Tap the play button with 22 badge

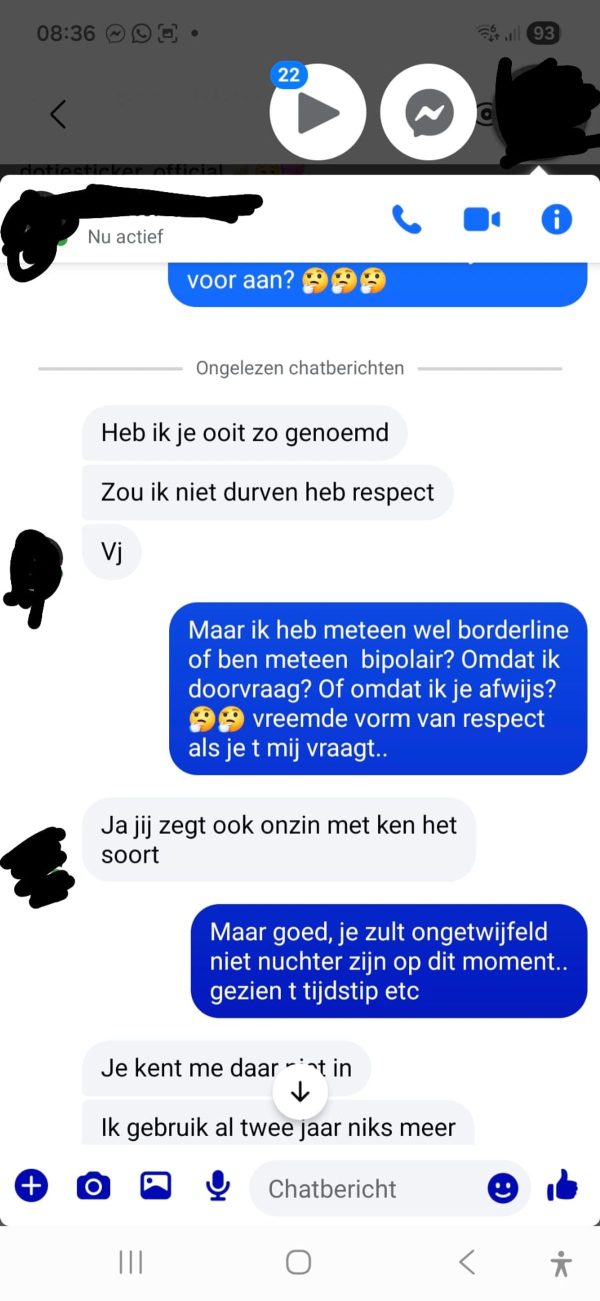pyautogui.click(x=316, y=112)
